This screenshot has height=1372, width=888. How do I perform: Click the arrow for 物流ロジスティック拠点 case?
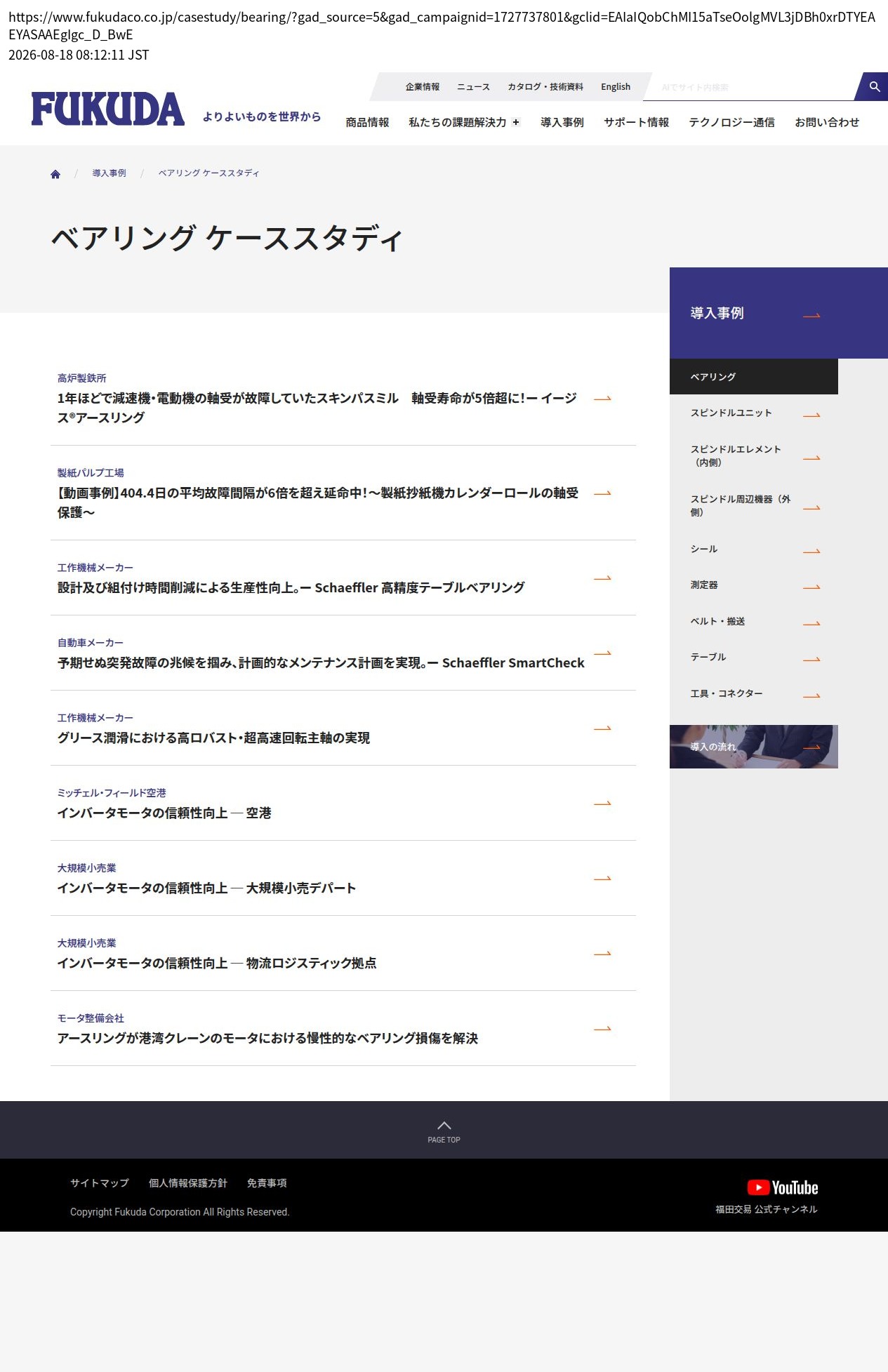[602, 953]
